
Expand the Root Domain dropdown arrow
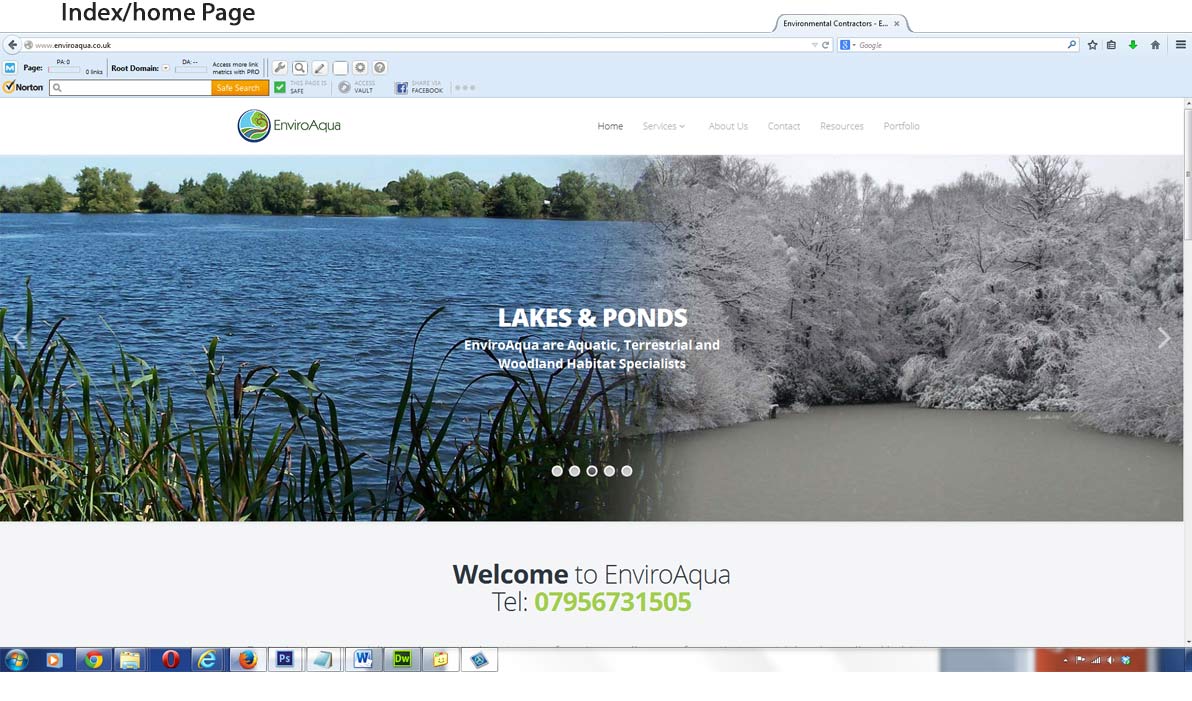pos(166,68)
